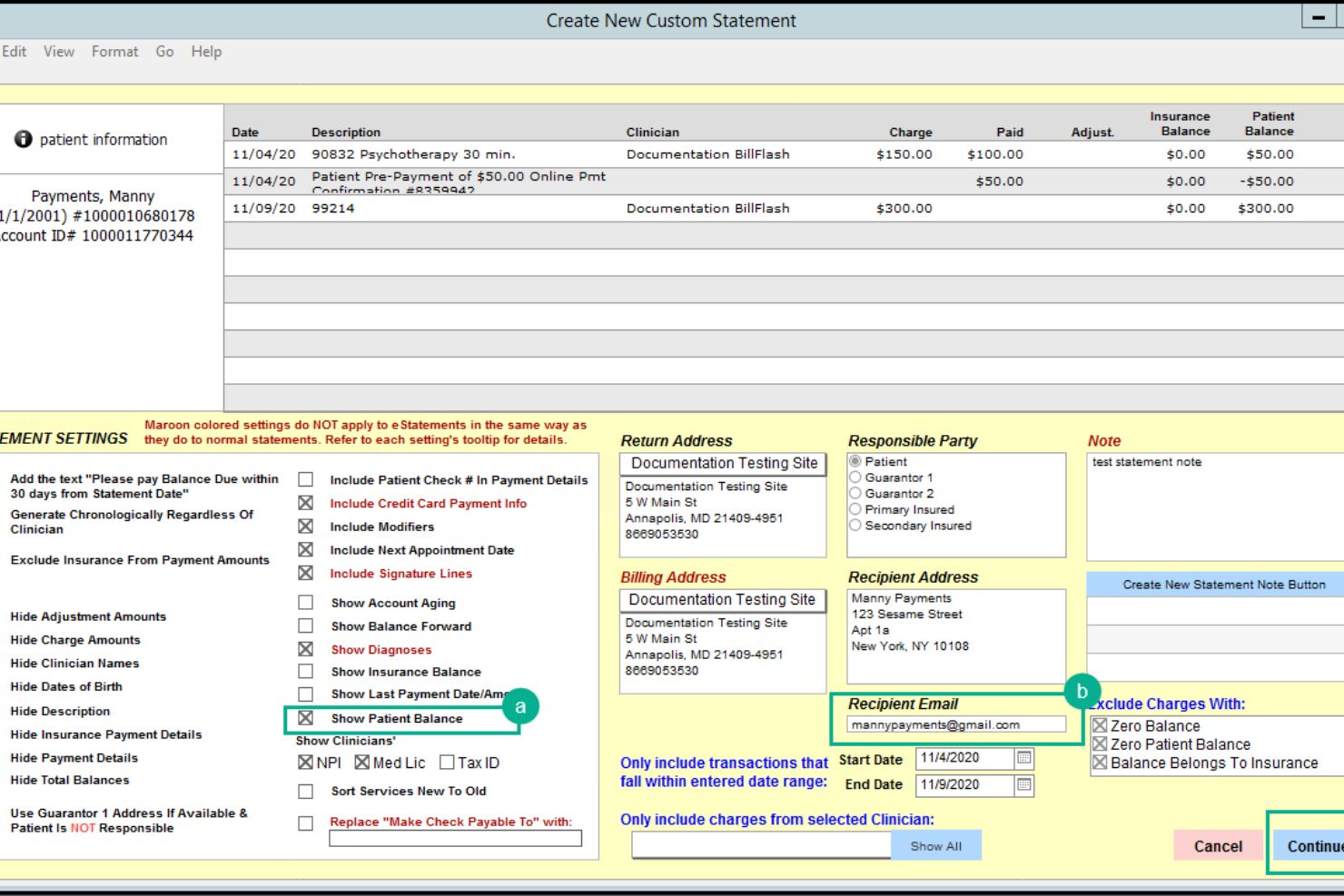
Task: Uncheck Include Modifiers checkbox
Action: tap(306, 527)
